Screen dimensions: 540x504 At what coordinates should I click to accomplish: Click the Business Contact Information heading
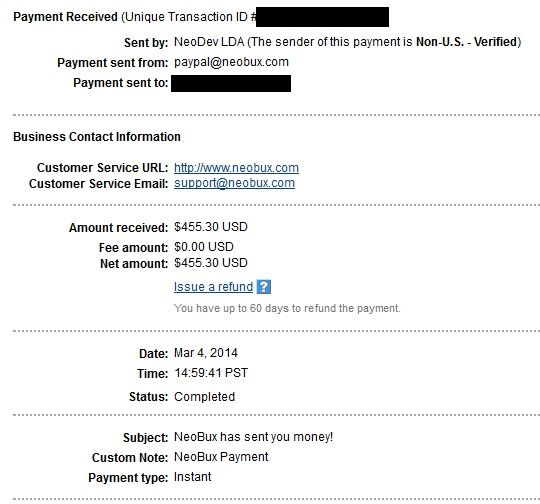[97, 137]
